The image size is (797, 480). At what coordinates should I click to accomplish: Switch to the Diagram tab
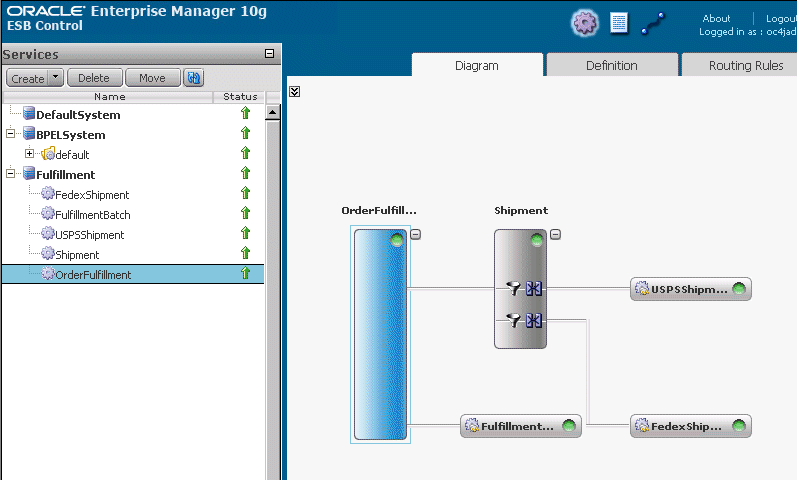(x=477, y=65)
